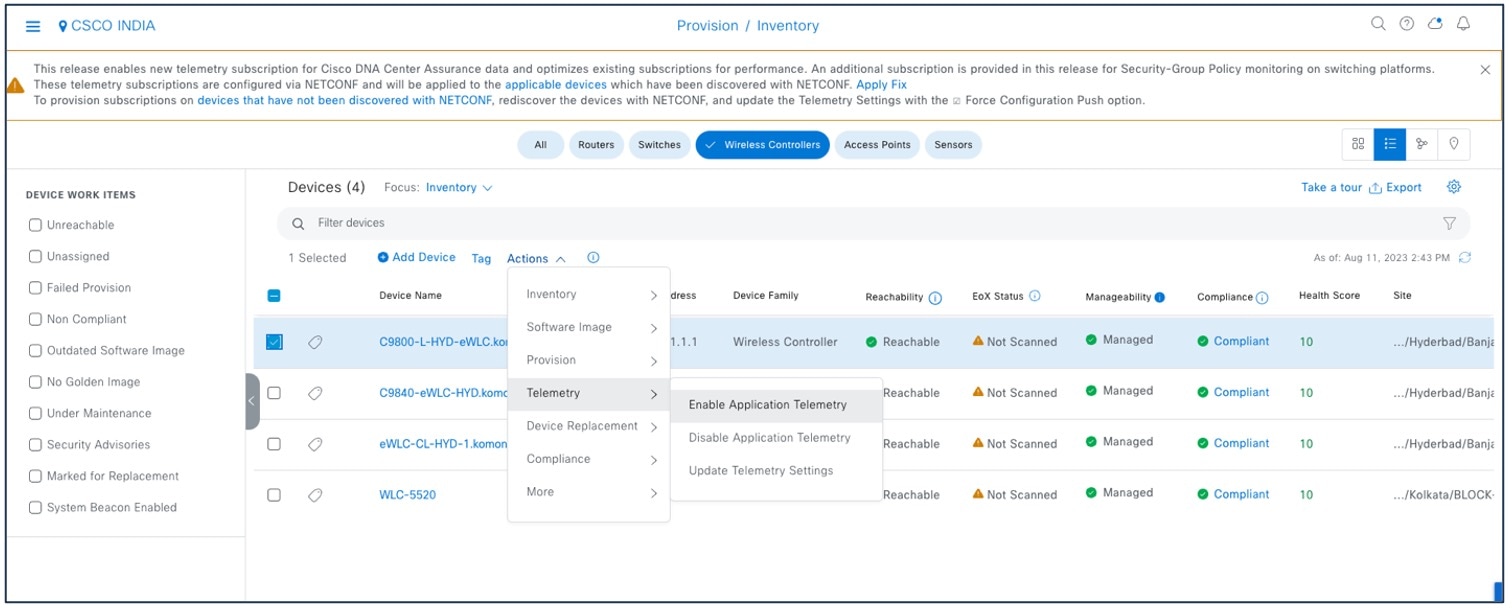Select Enable Application Telemetry menu item

[765, 404]
